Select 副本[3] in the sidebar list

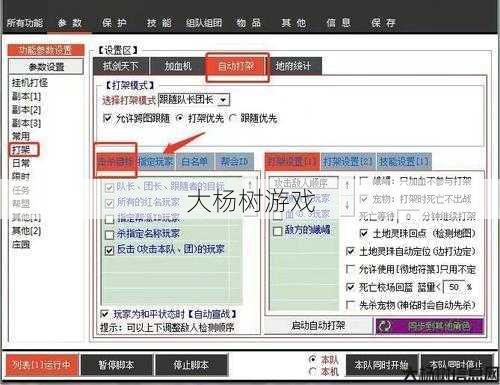tap(26, 123)
